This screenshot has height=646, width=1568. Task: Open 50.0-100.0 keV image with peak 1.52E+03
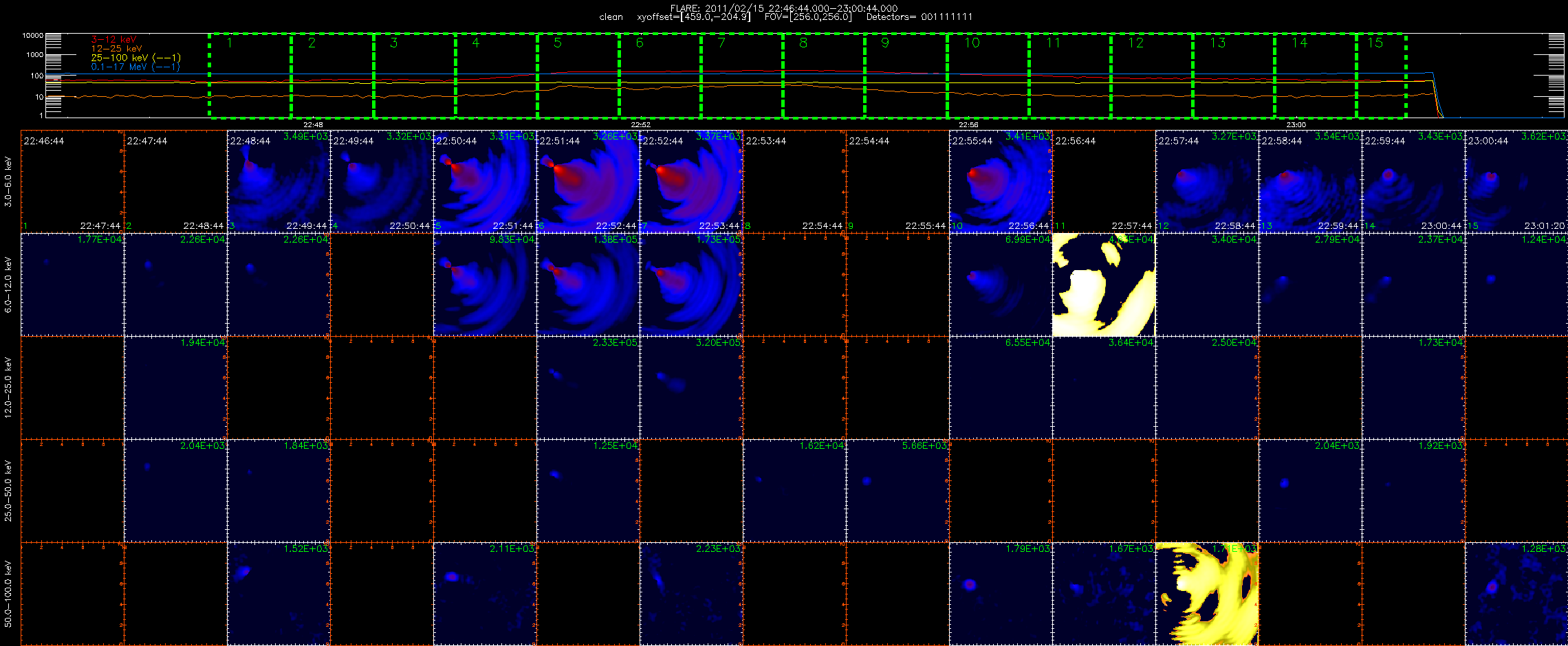coord(279,594)
